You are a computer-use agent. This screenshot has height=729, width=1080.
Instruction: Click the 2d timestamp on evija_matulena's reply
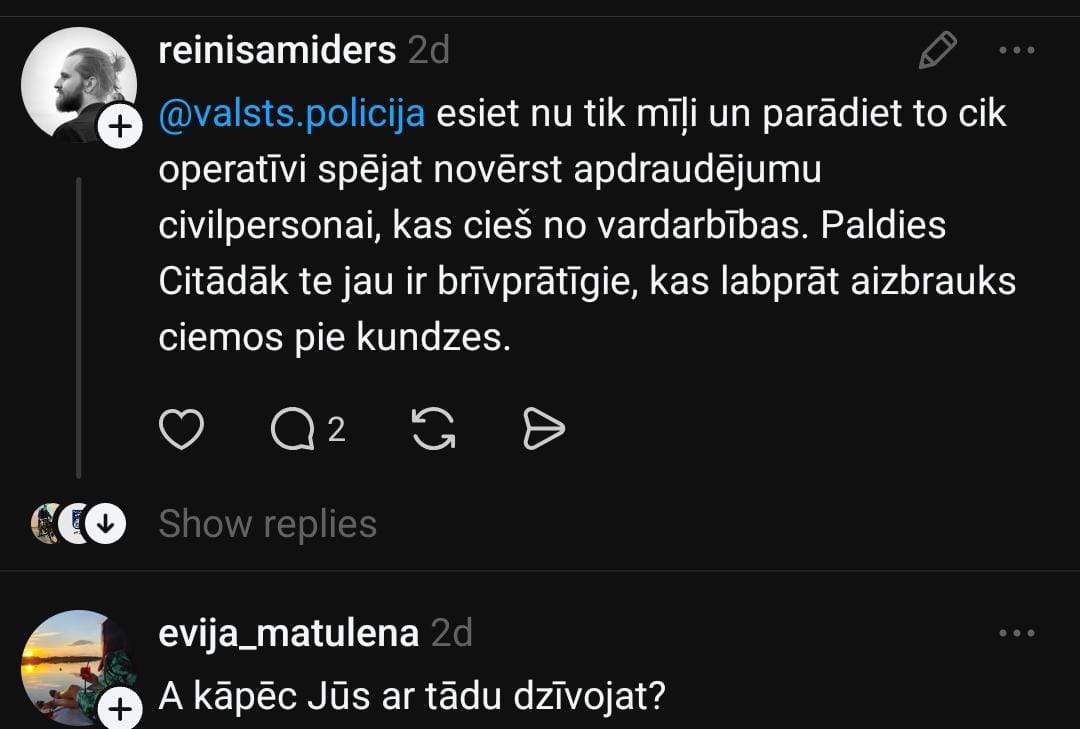click(x=451, y=633)
